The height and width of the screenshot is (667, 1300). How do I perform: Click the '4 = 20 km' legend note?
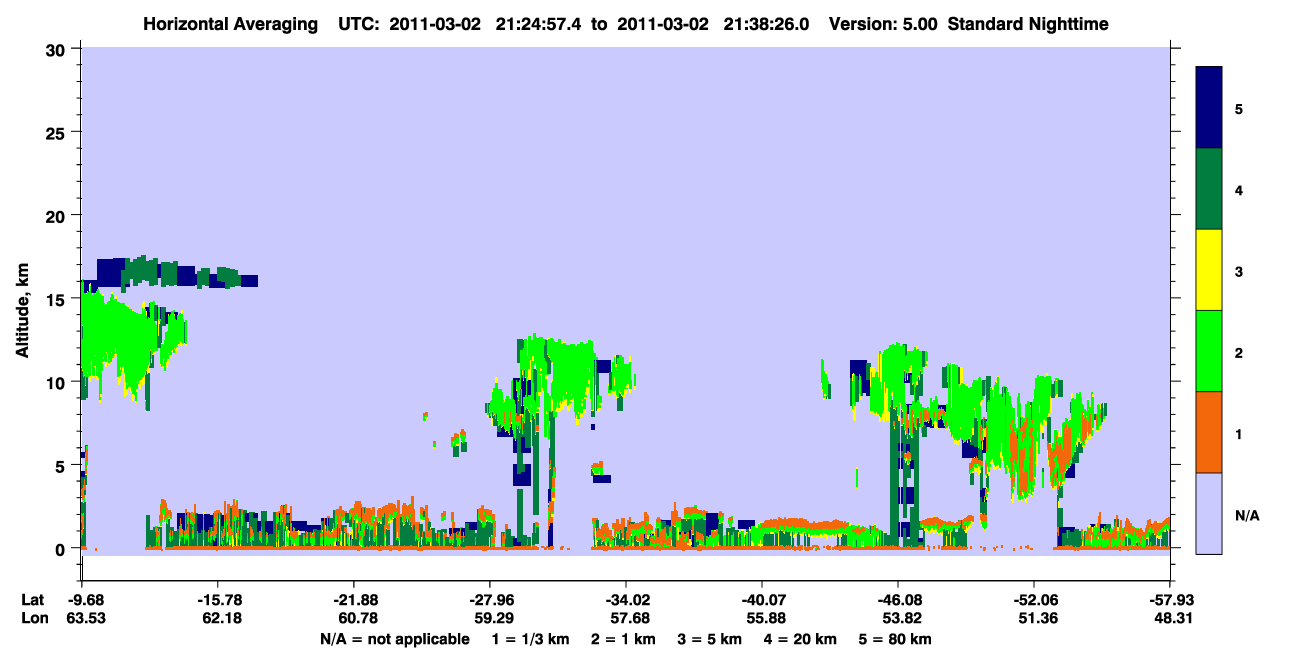point(800,639)
